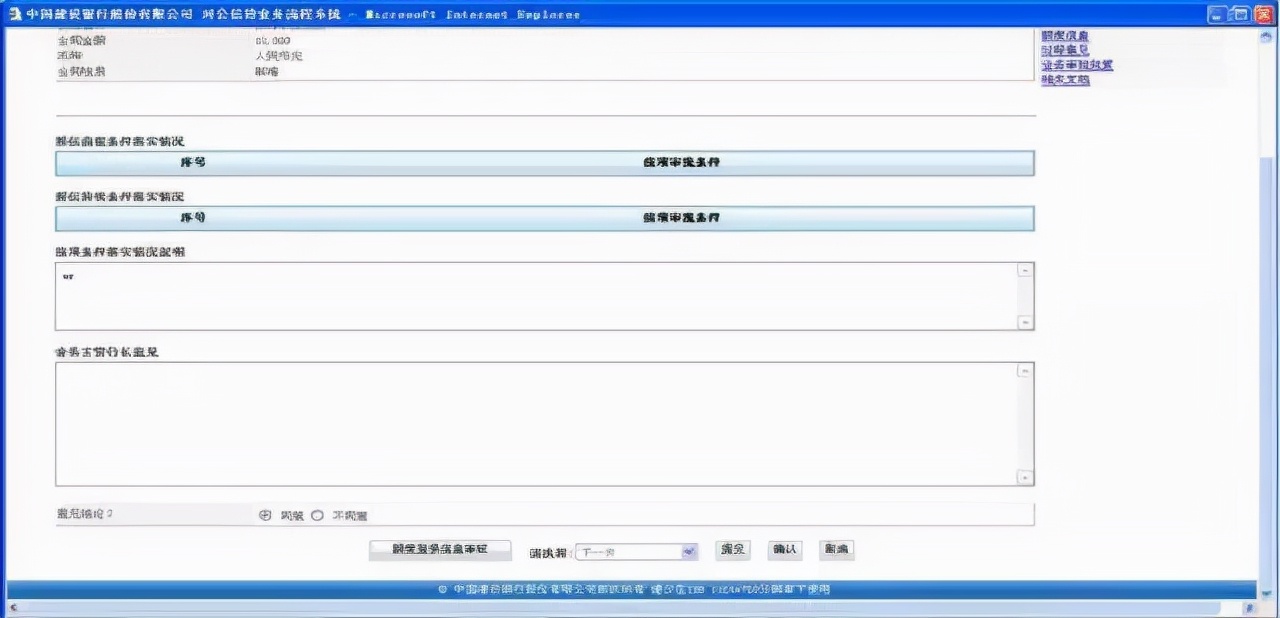Click the button just left of 确认
The height and width of the screenshot is (618, 1280).
732,550
